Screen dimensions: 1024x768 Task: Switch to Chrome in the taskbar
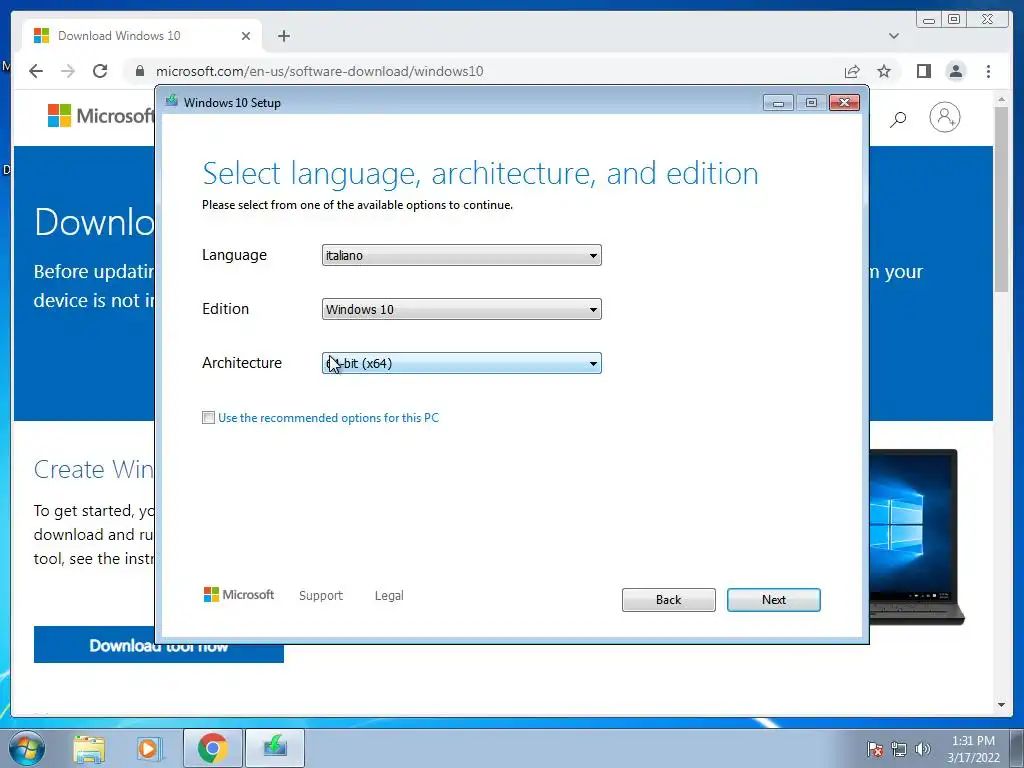(212, 748)
